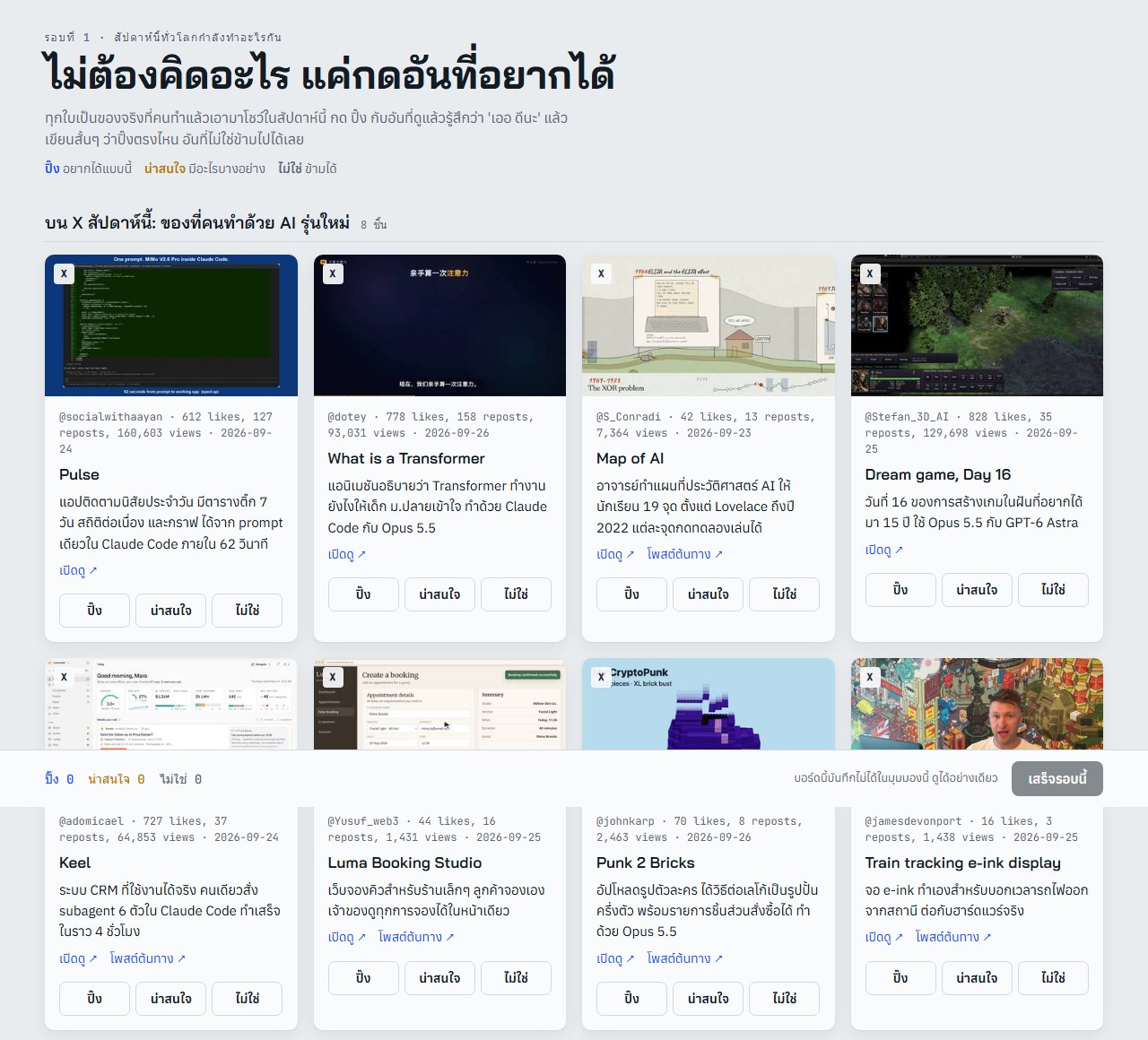
Task: Click the X badge on Punk 2 Bricks thumbnail
Action: [x=601, y=677]
